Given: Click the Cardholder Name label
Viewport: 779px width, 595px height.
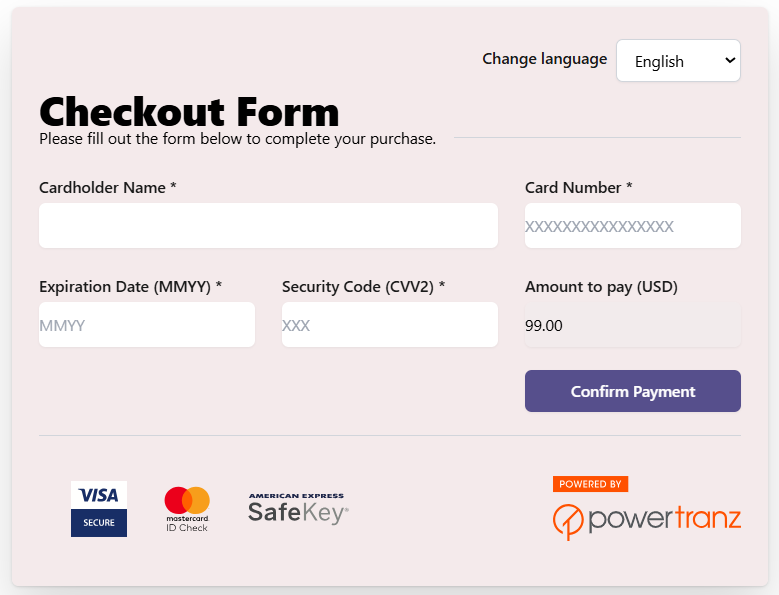Looking at the screenshot, I should pos(107,187).
